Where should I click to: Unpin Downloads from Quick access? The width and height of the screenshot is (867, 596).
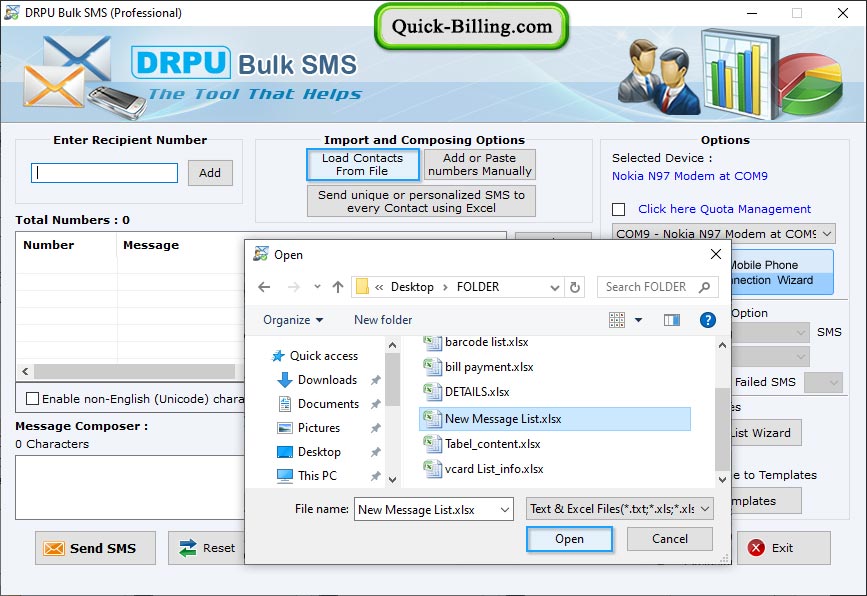point(375,380)
